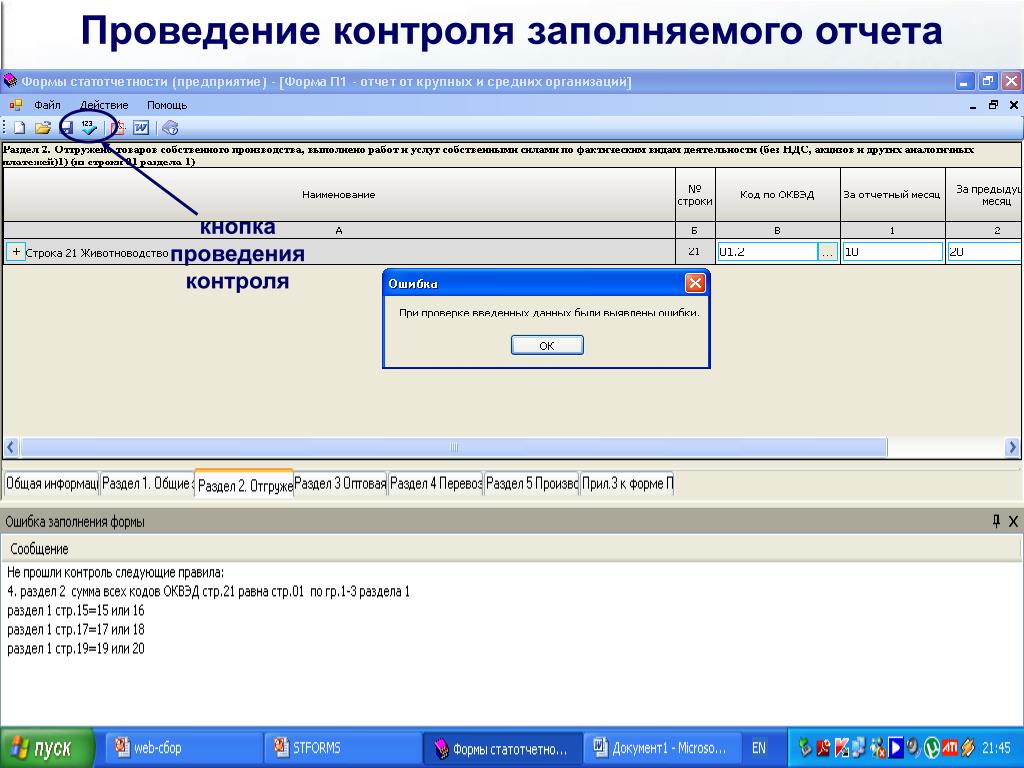
Task: Open a saved report via folder icon
Action: (x=43, y=128)
